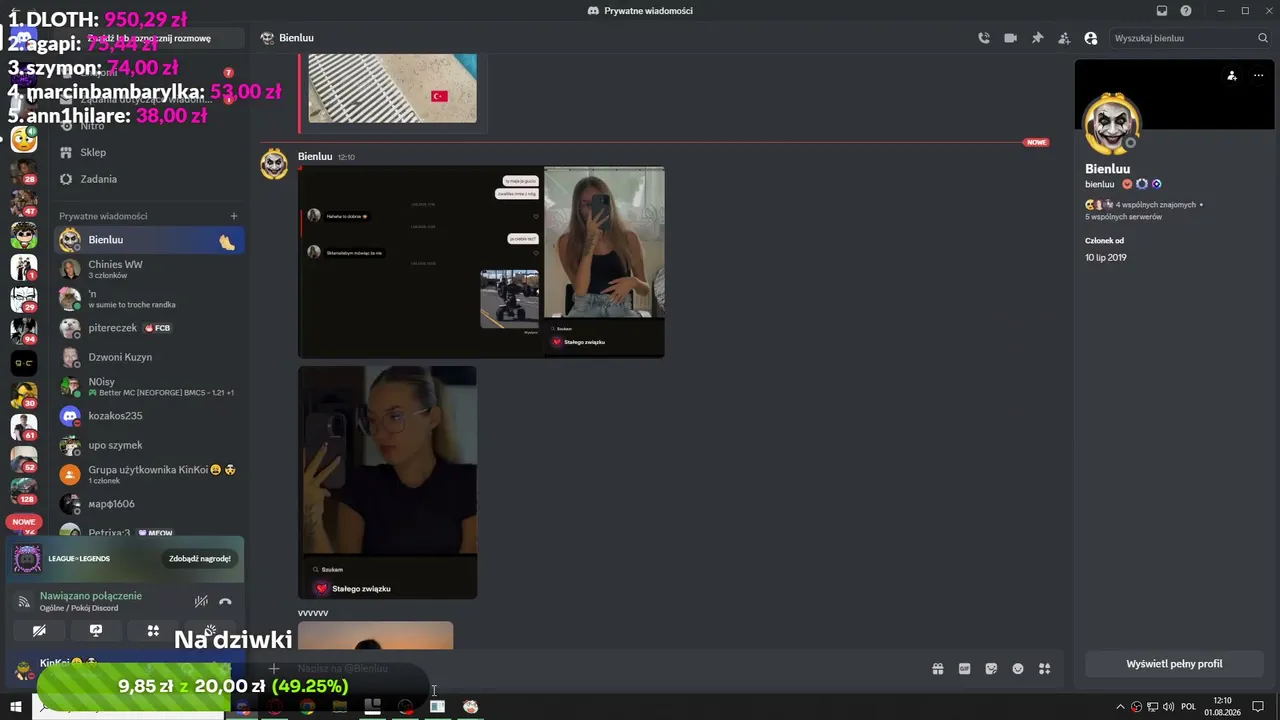Click the Zdobądź nagrodę! button

click(200, 559)
